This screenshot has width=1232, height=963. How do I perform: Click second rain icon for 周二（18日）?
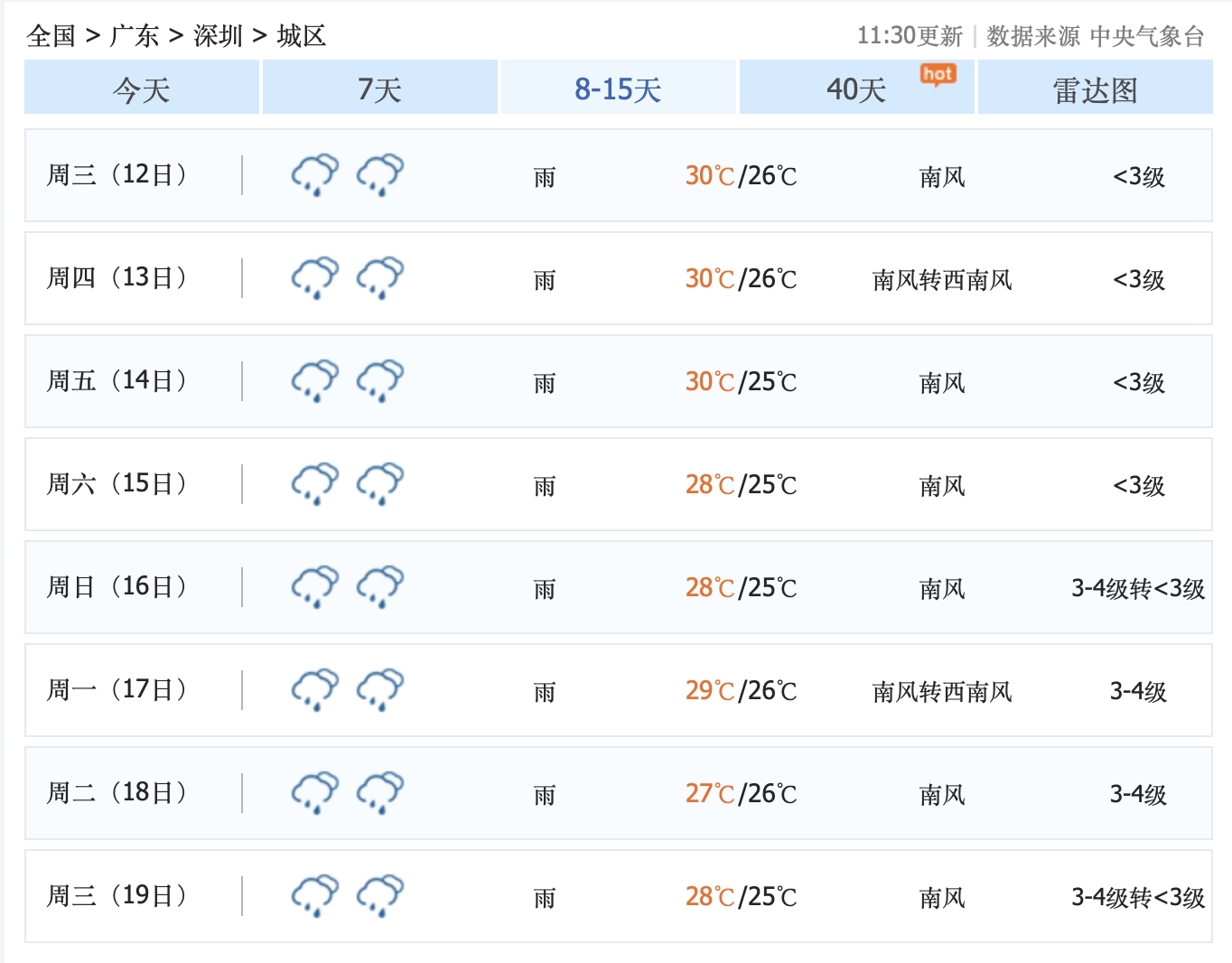(x=380, y=793)
